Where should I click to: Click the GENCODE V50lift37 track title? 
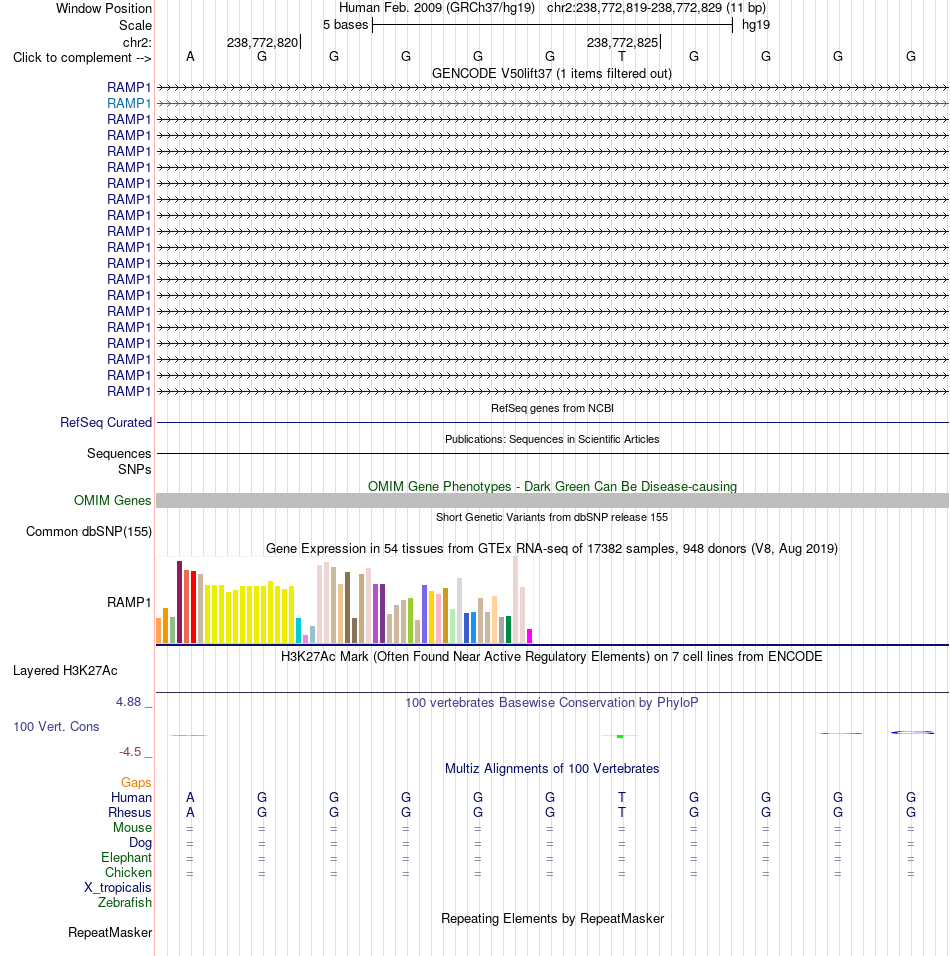pos(552,74)
